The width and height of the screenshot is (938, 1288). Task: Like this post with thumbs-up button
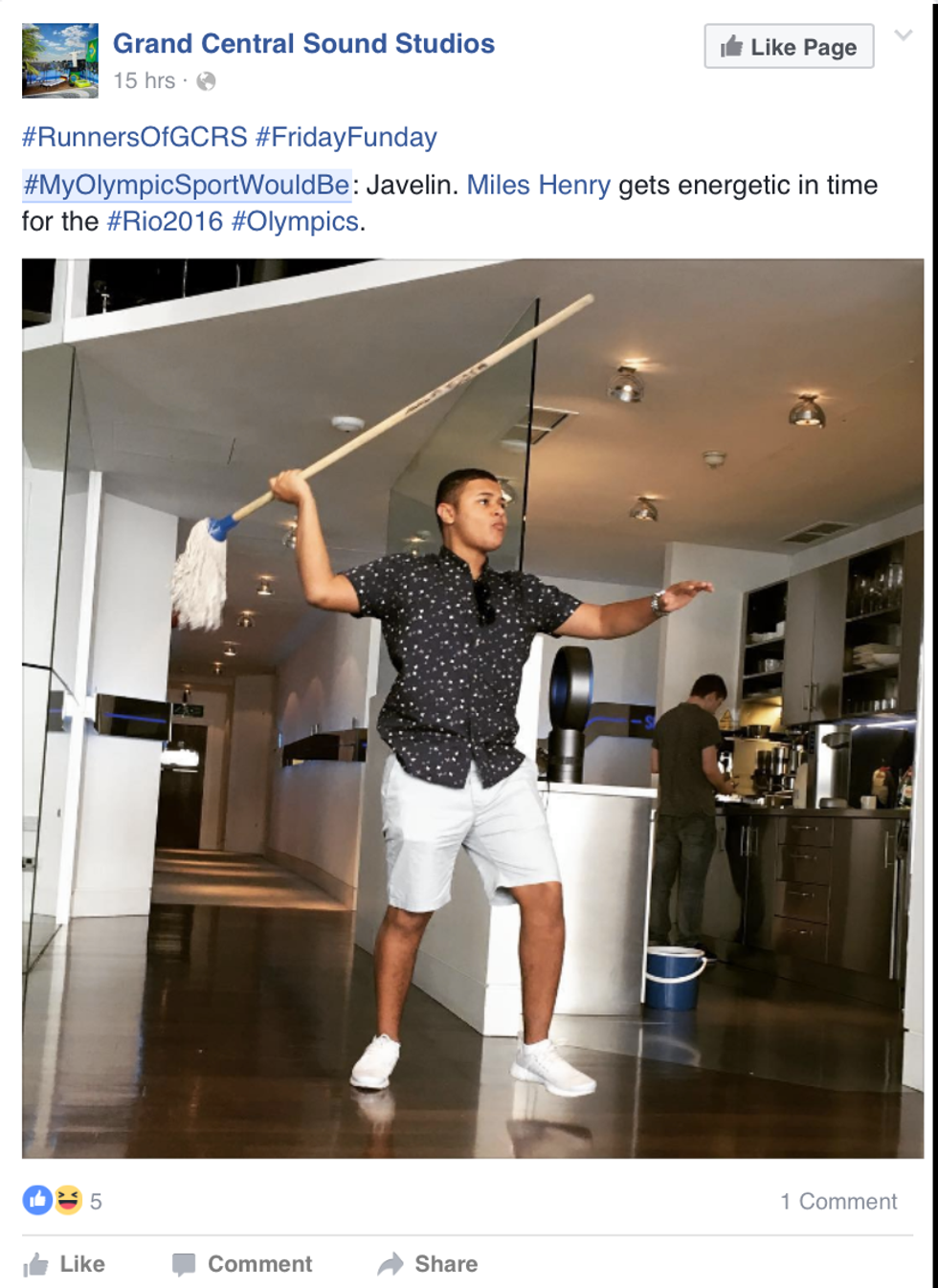tap(64, 1264)
